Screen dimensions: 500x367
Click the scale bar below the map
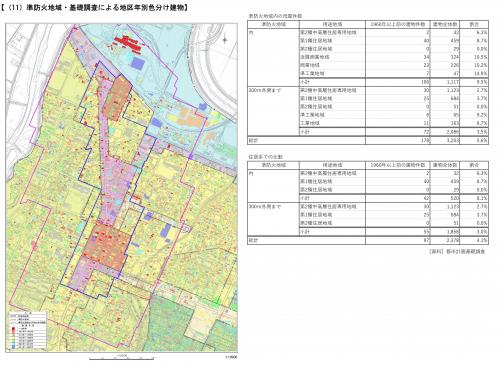point(122,357)
